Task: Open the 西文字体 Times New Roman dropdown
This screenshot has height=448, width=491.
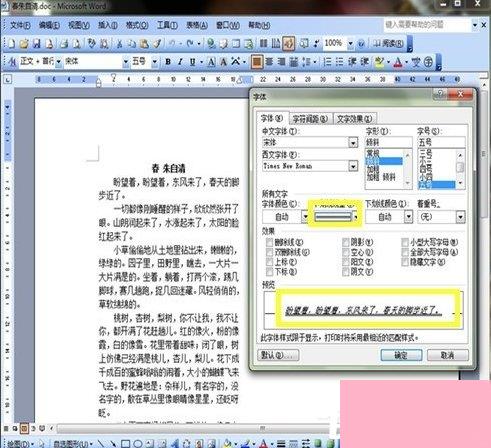Action: point(353,166)
